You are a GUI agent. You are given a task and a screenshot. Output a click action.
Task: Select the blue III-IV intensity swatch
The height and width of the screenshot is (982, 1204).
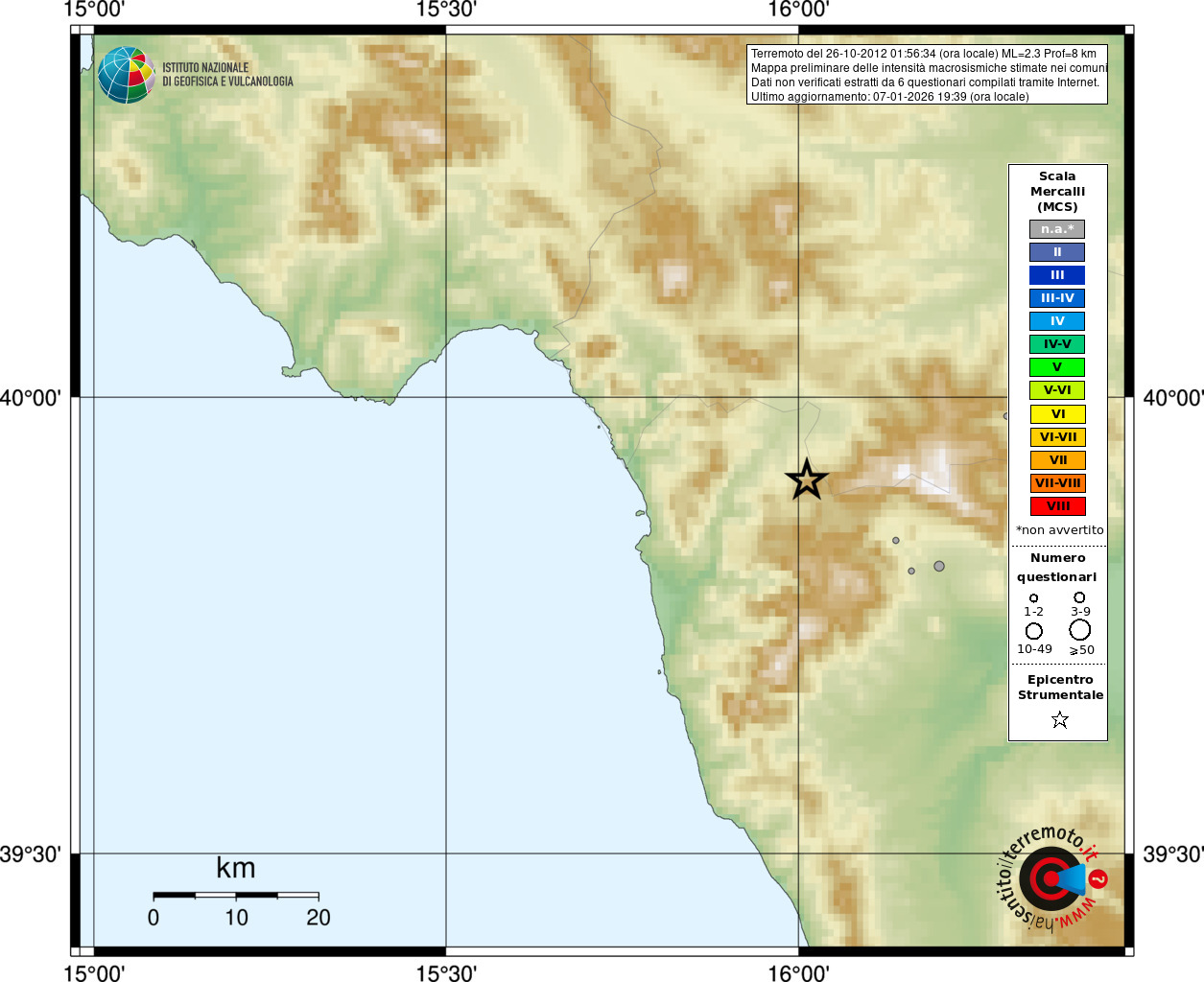[x=1057, y=298]
